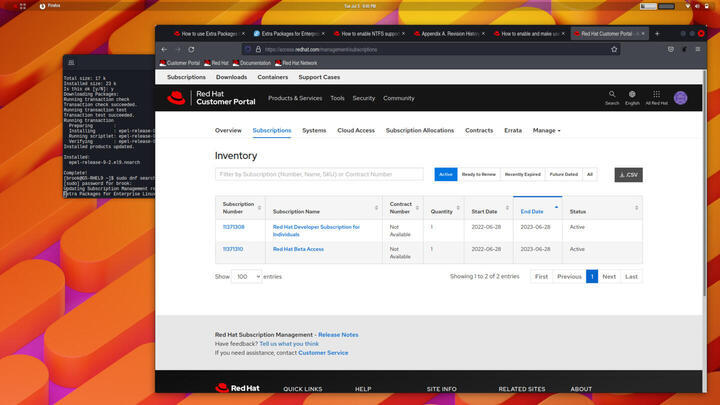The width and height of the screenshot is (720, 405).
Task: Sort by Status column
Action: 602,208
